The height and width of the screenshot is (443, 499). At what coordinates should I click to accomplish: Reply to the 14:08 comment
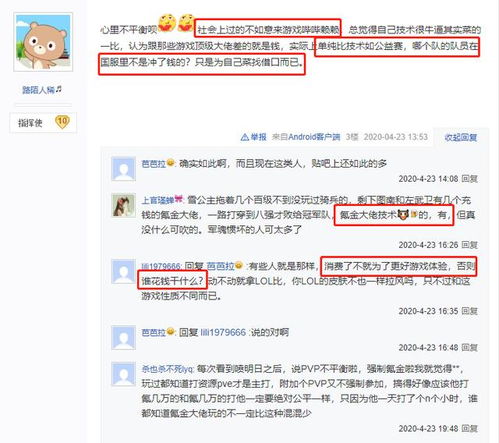[x=469, y=179]
